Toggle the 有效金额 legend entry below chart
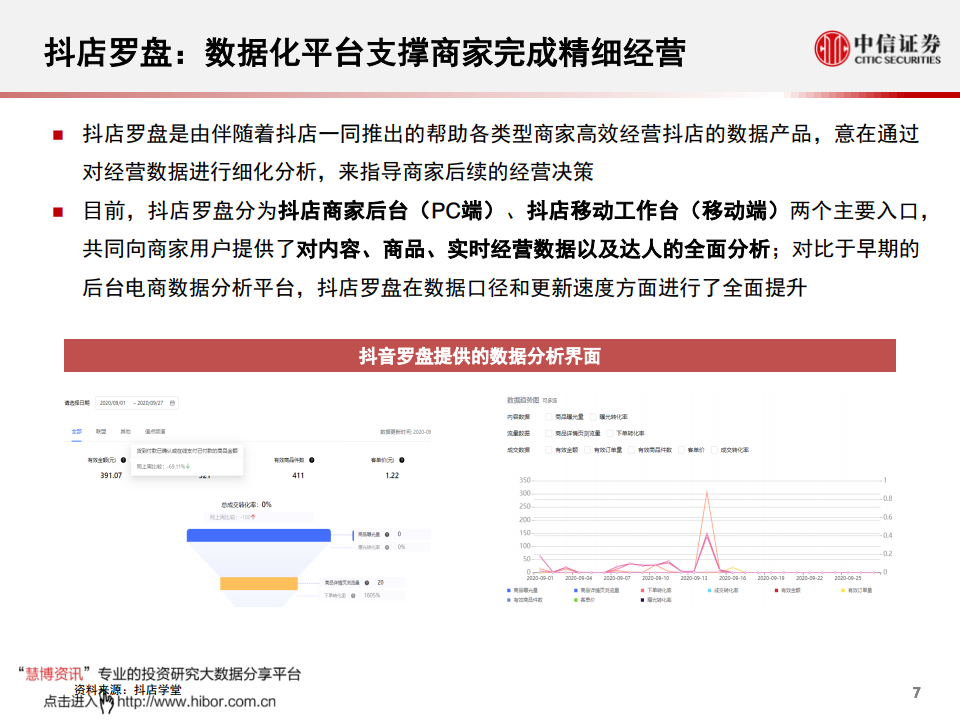The image size is (960, 720). pyautogui.click(x=787, y=590)
